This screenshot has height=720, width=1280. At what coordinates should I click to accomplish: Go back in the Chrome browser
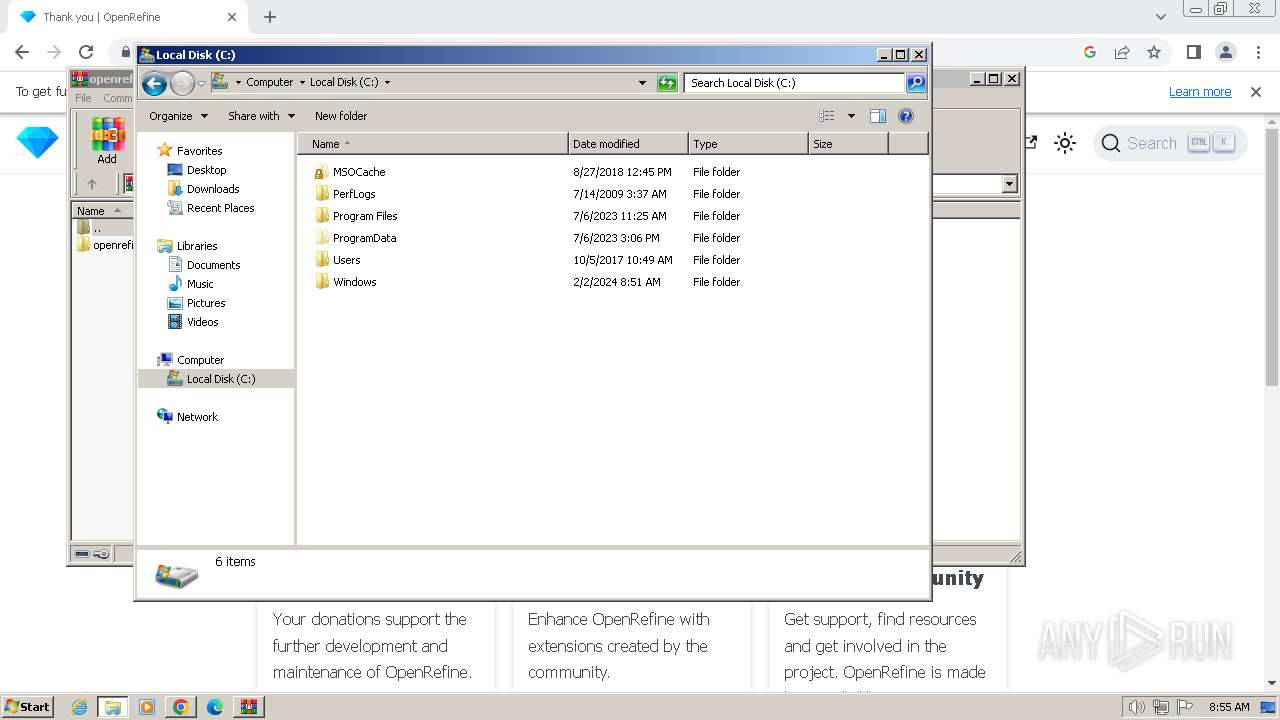pos(22,52)
